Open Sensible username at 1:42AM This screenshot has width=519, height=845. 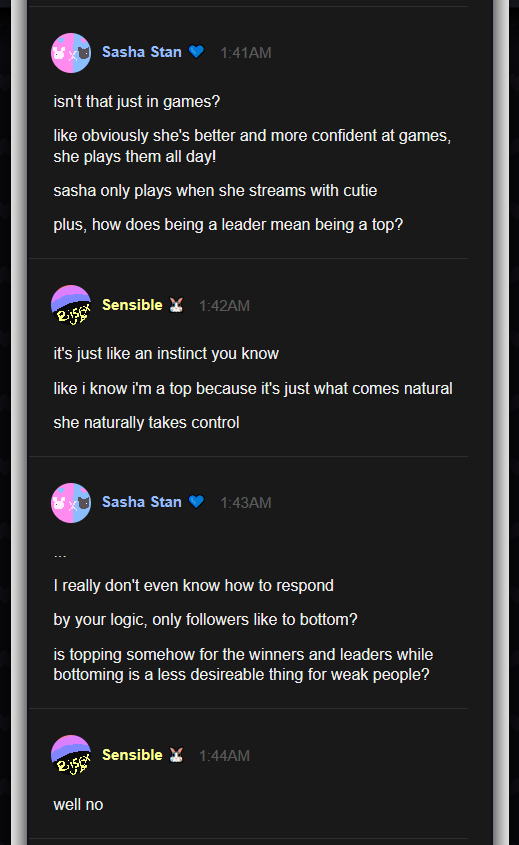(x=132, y=305)
